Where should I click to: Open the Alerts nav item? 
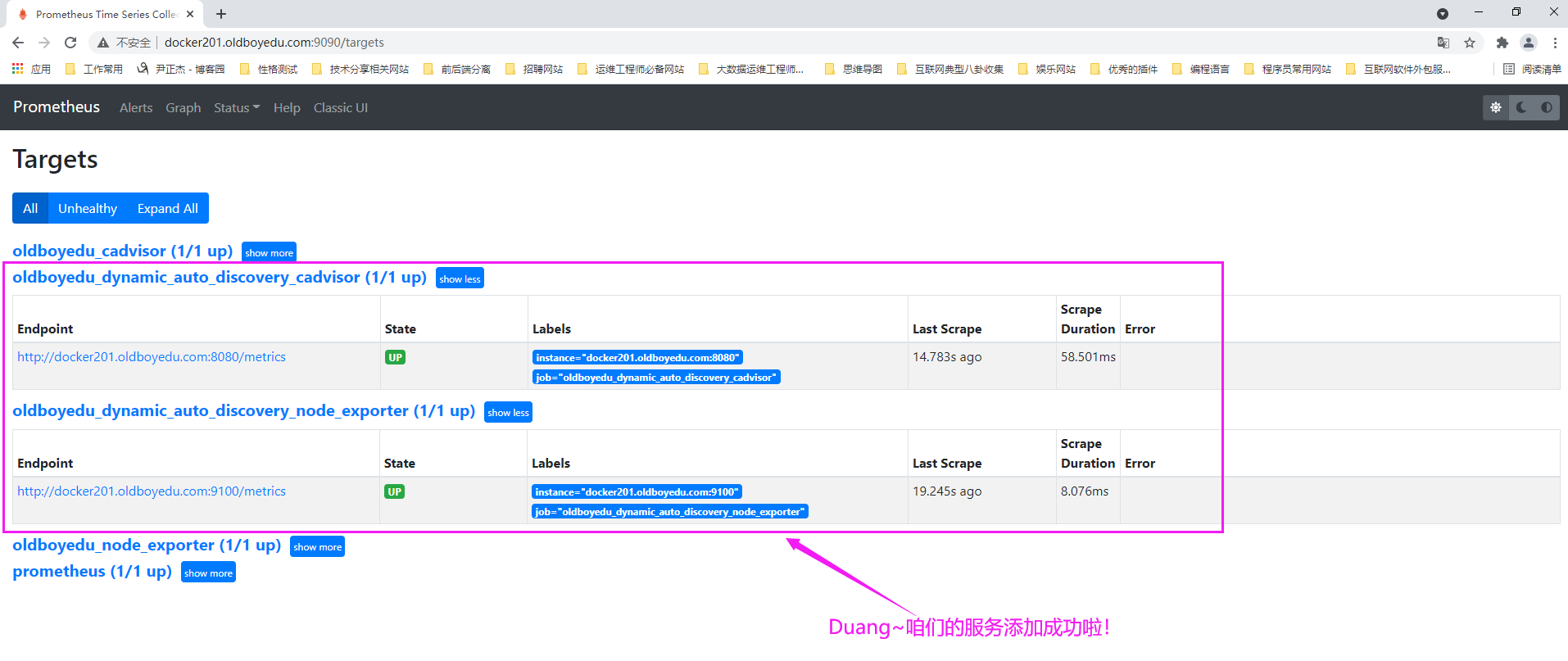tap(136, 107)
